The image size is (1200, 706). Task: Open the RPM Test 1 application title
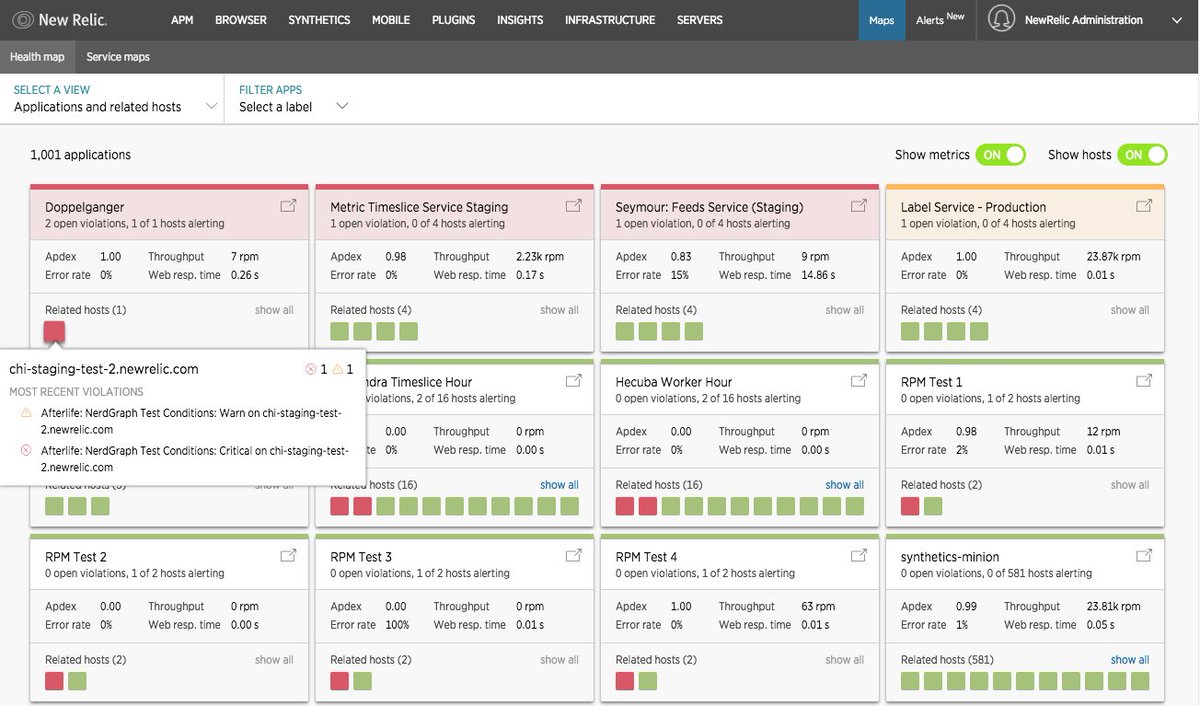[932, 382]
